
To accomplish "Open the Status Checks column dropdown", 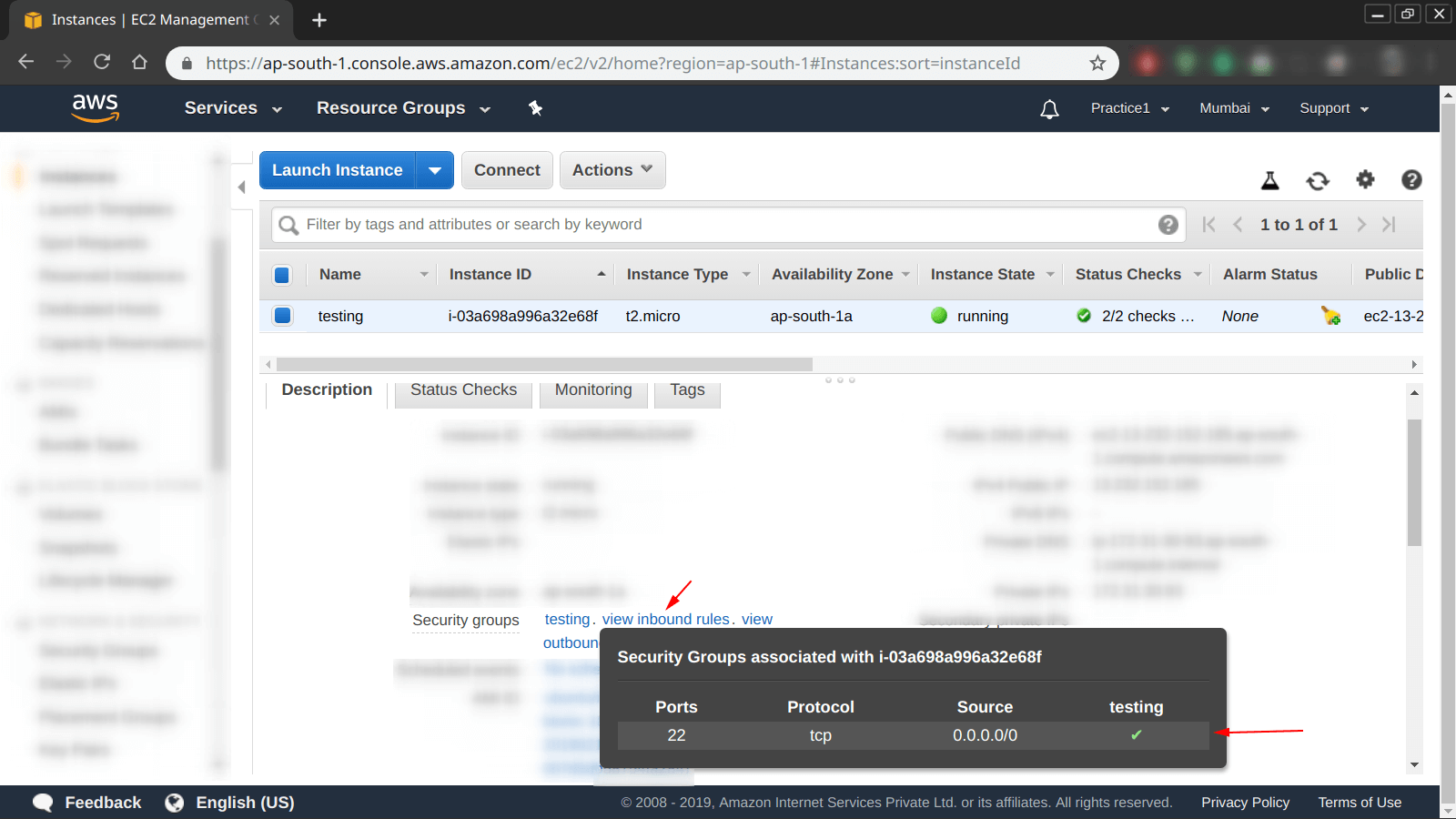I will point(1198,275).
